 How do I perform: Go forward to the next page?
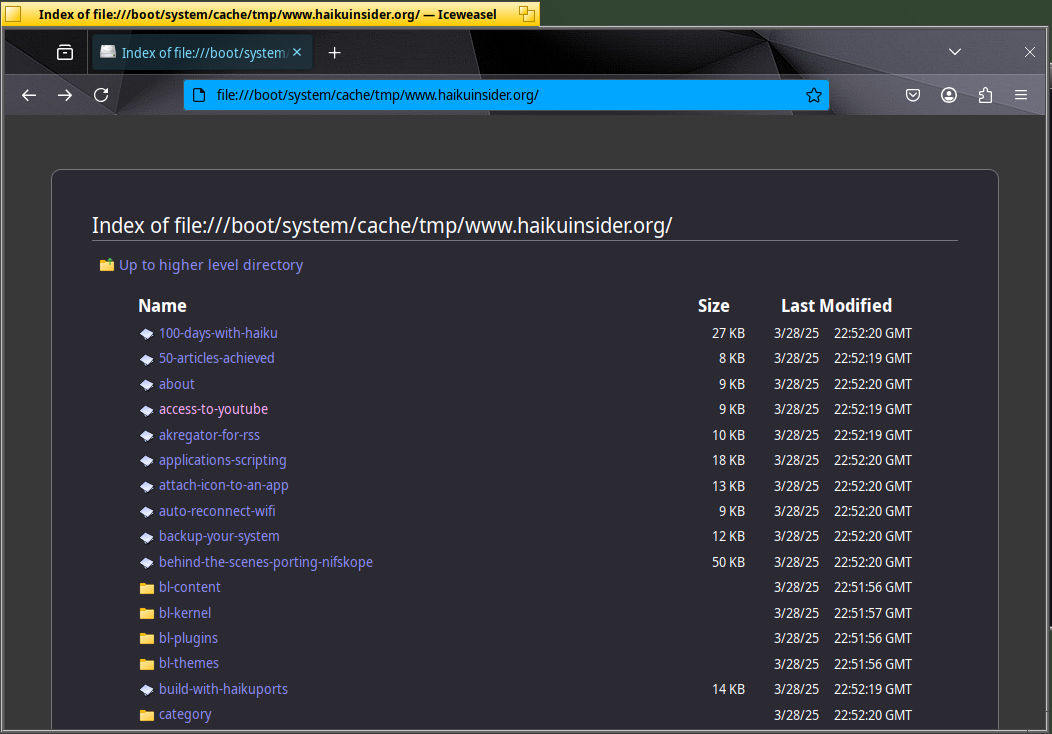click(65, 95)
